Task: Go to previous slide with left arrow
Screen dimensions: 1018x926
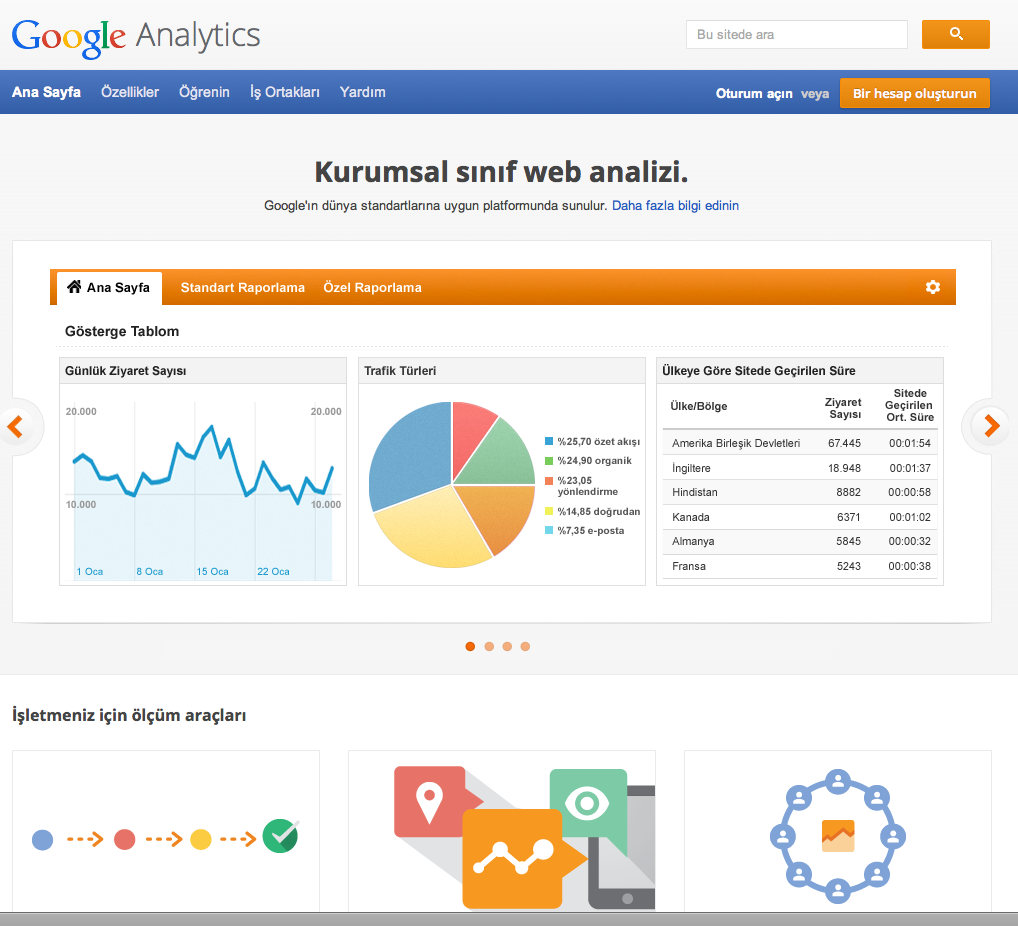Action: (x=15, y=426)
